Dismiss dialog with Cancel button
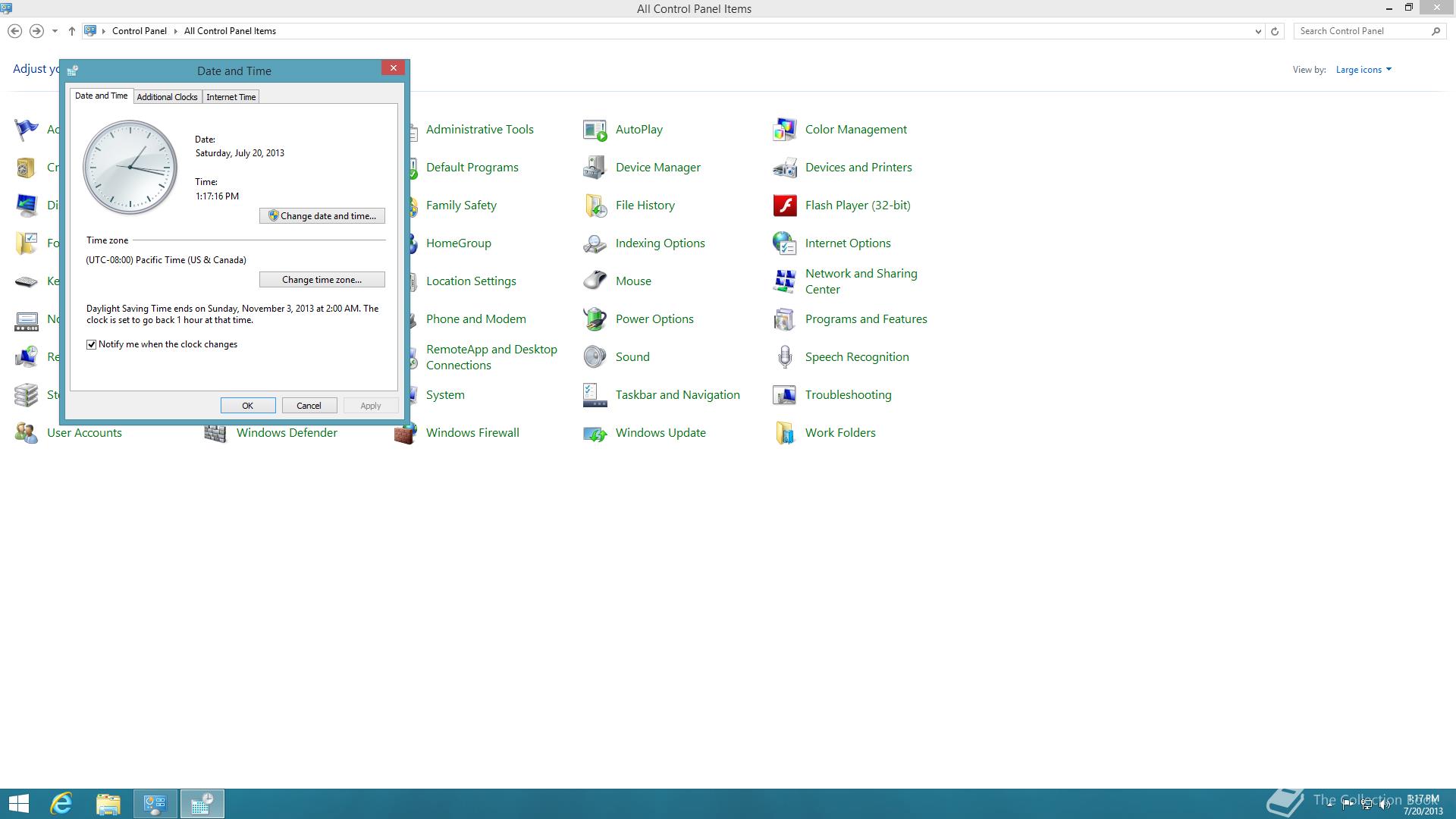Screen dimensions: 1456x819 pos(309,406)
